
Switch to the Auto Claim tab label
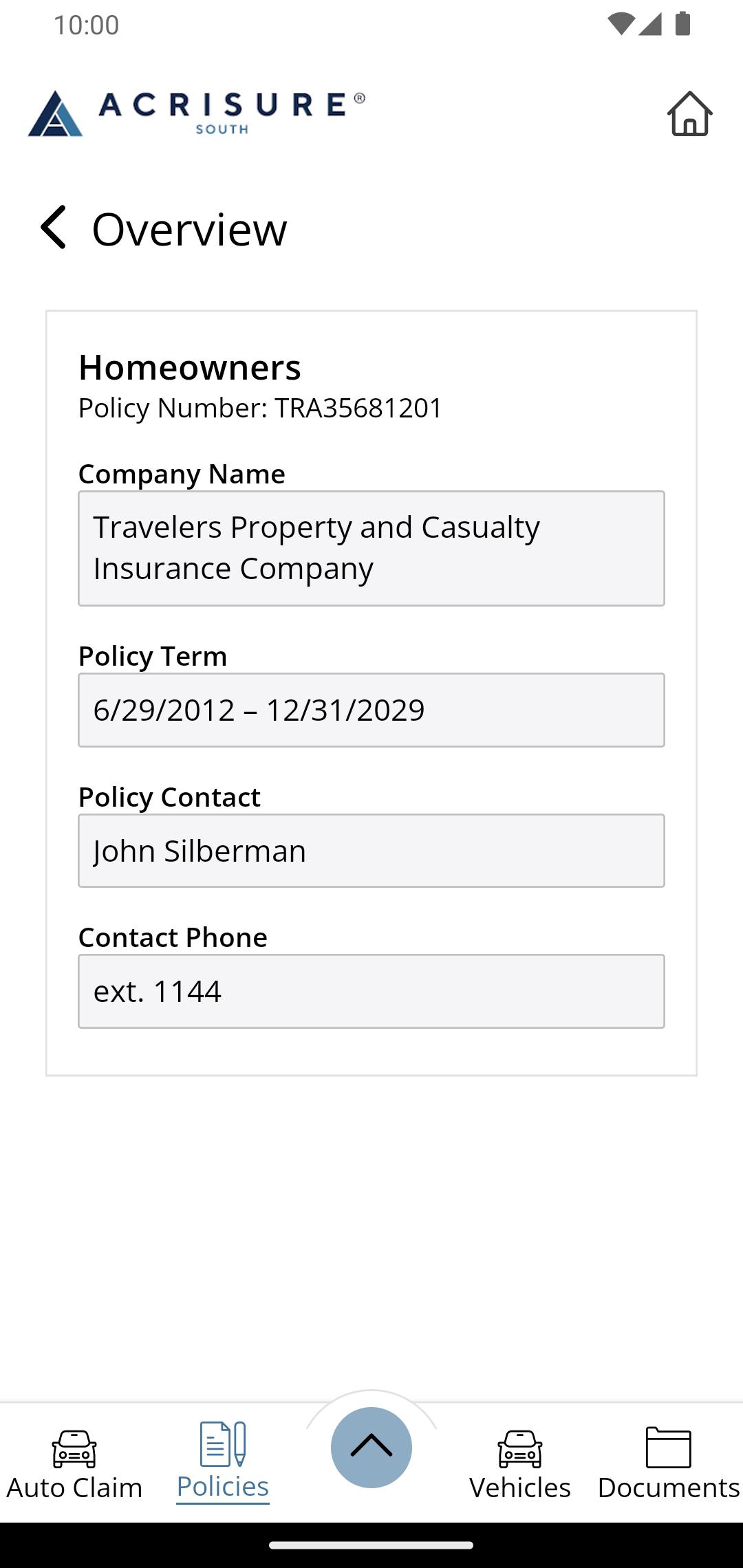[x=74, y=1488]
